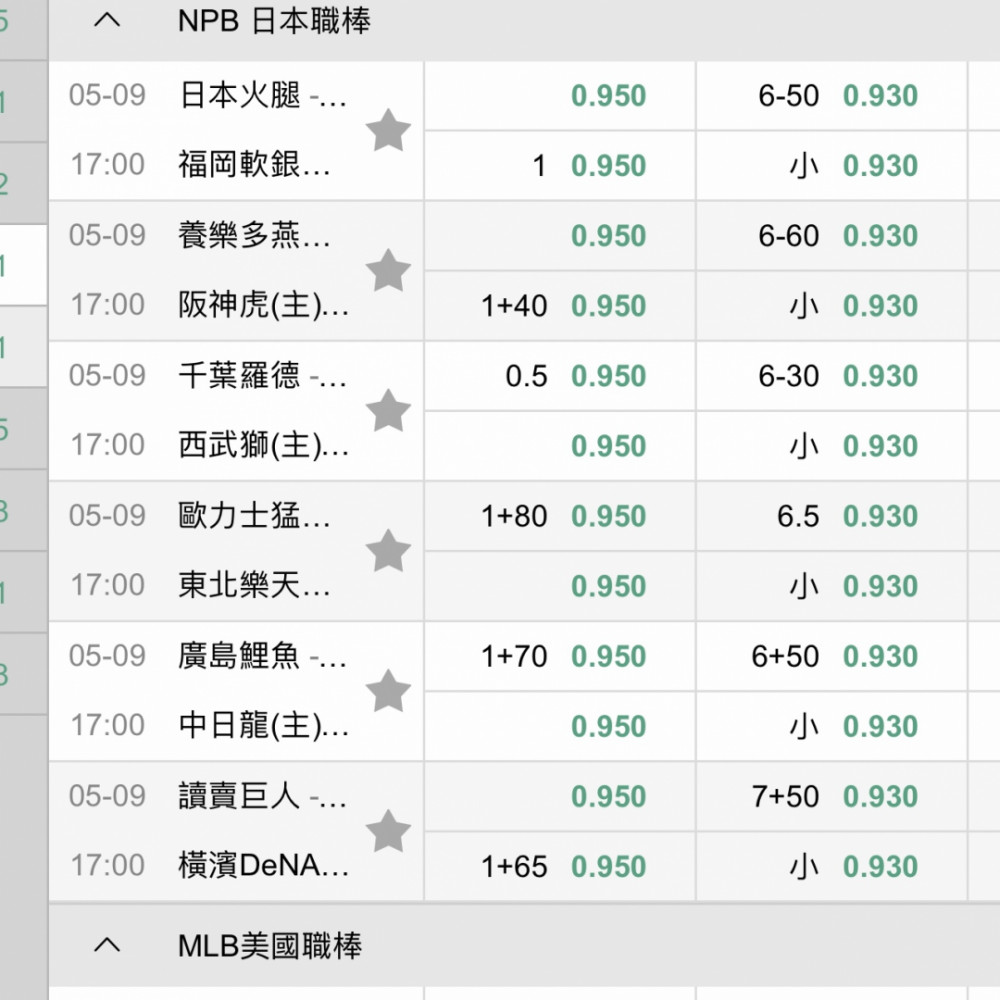Screen dimensions: 1000x1000
Task: Star the 養樂多燕 vs 阪神虎 game
Action: tap(388, 270)
